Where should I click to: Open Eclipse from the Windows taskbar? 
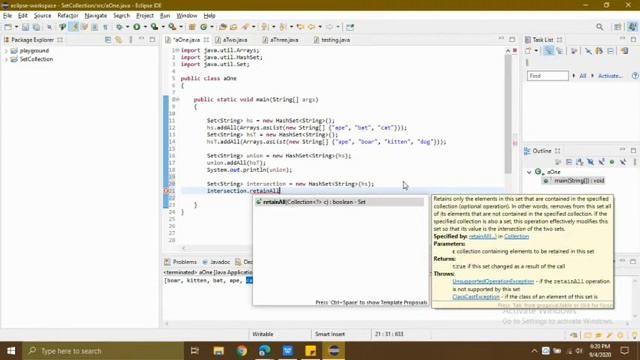coord(334,351)
